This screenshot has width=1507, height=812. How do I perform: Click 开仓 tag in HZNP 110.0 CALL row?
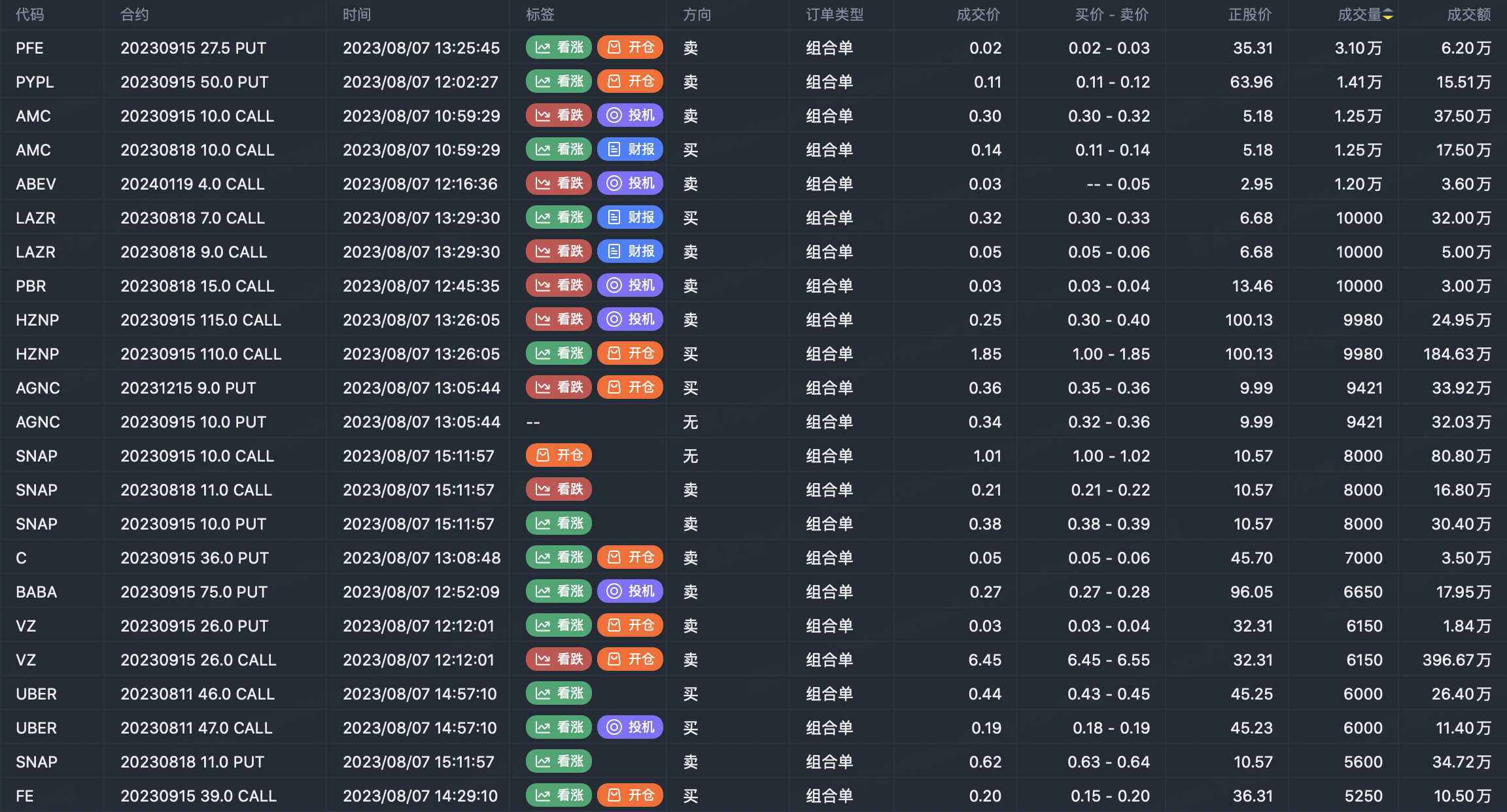coord(630,353)
